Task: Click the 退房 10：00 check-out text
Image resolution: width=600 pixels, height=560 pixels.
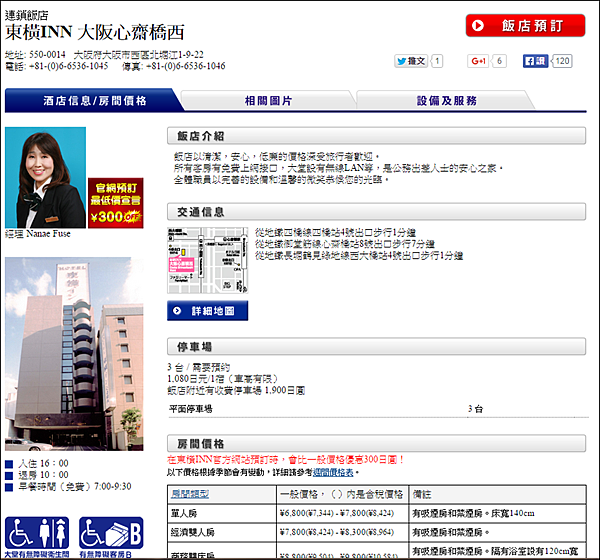Action: [x=43, y=475]
